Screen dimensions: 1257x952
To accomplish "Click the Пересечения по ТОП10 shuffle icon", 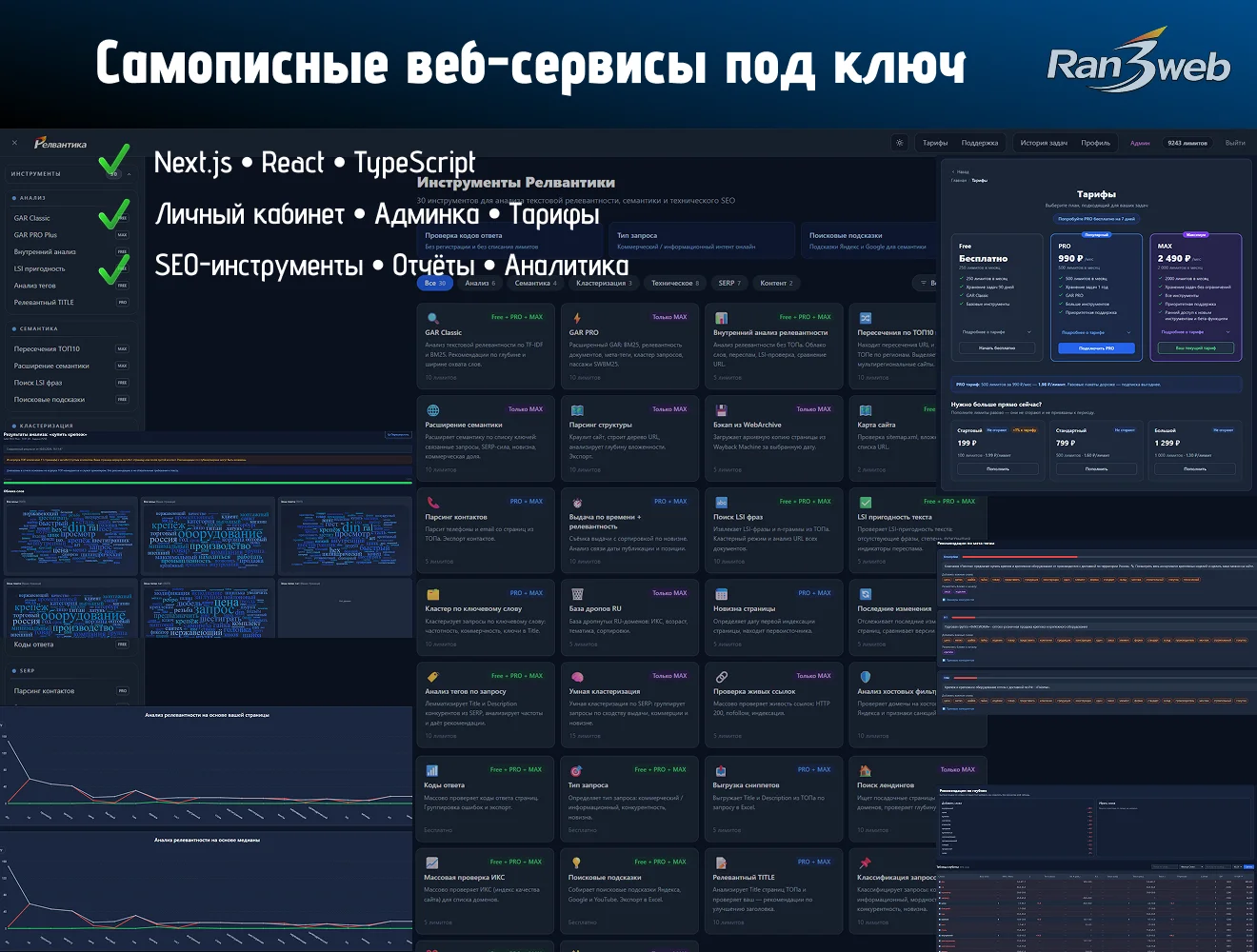I will pyautogui.click(x=866, y=318).
